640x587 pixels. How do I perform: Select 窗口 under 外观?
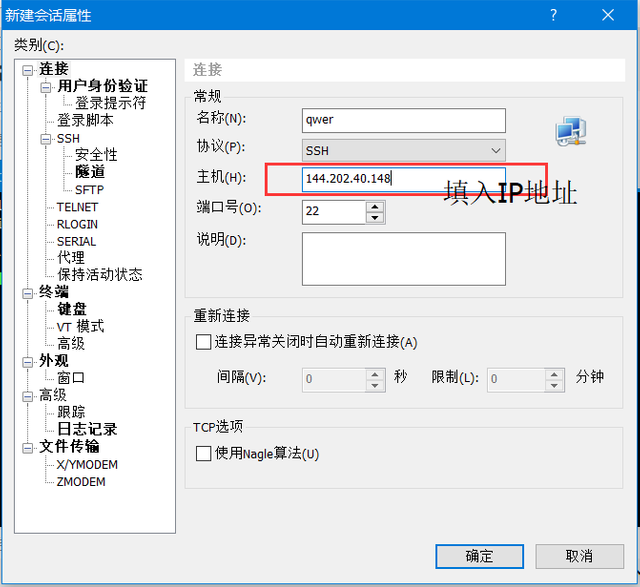coord(71,378)
